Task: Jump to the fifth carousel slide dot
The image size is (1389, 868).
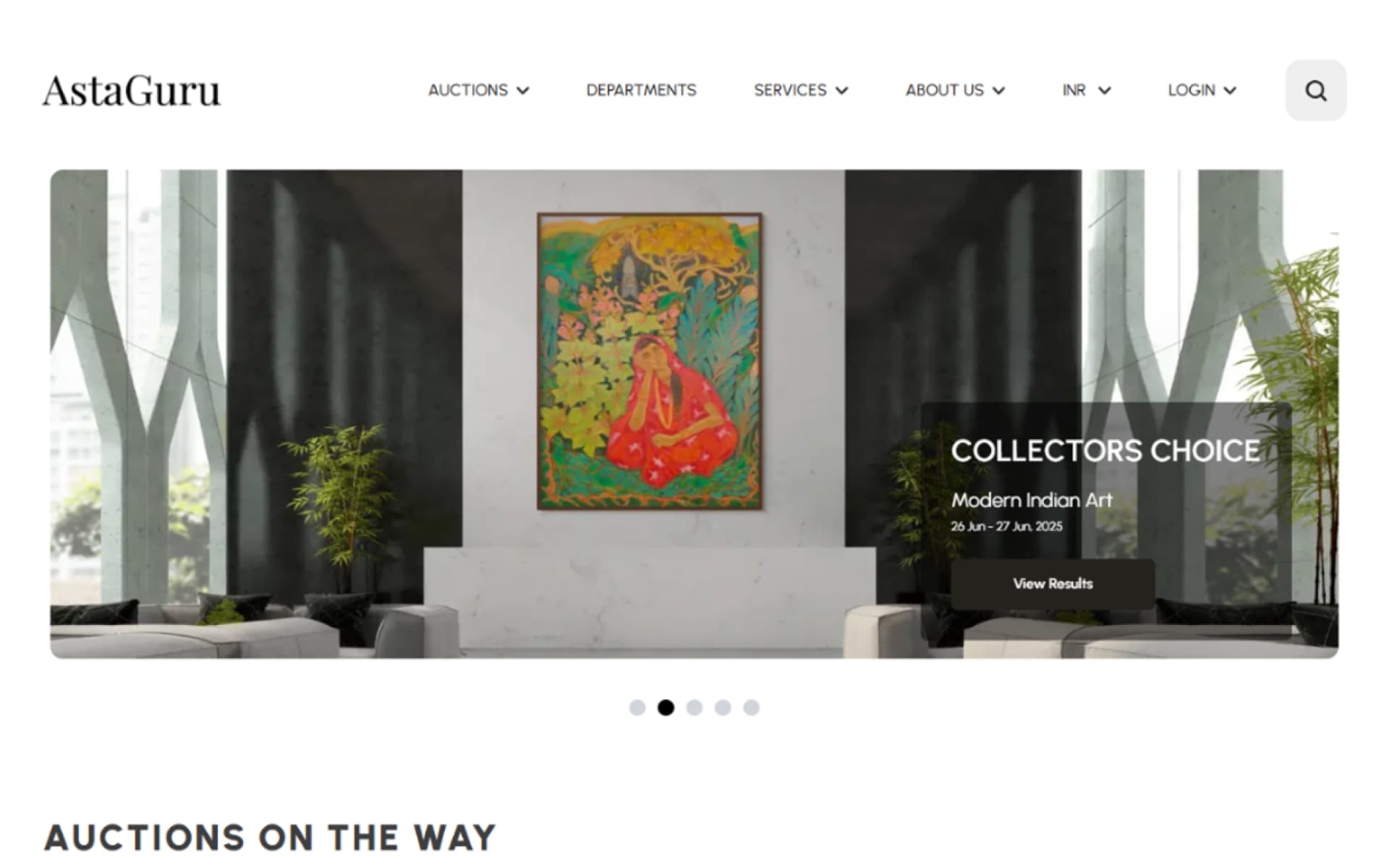Action: click(x=752, y=707)
